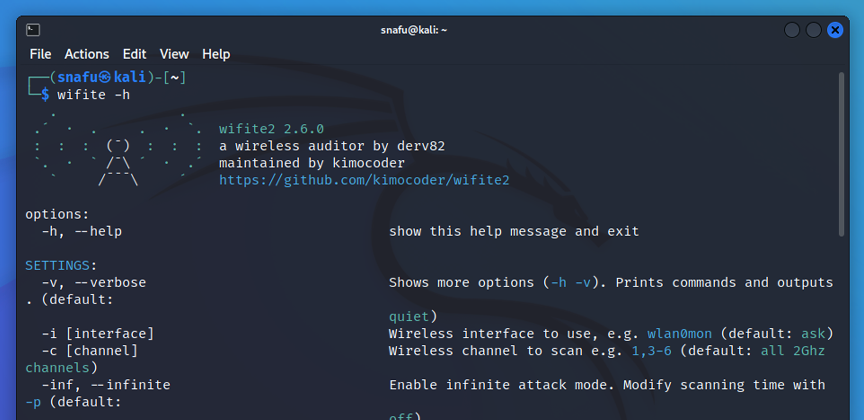Open the kimocoder wifite2 GitHub link
This screenshot has height=420, width=864.
[364, 180]
